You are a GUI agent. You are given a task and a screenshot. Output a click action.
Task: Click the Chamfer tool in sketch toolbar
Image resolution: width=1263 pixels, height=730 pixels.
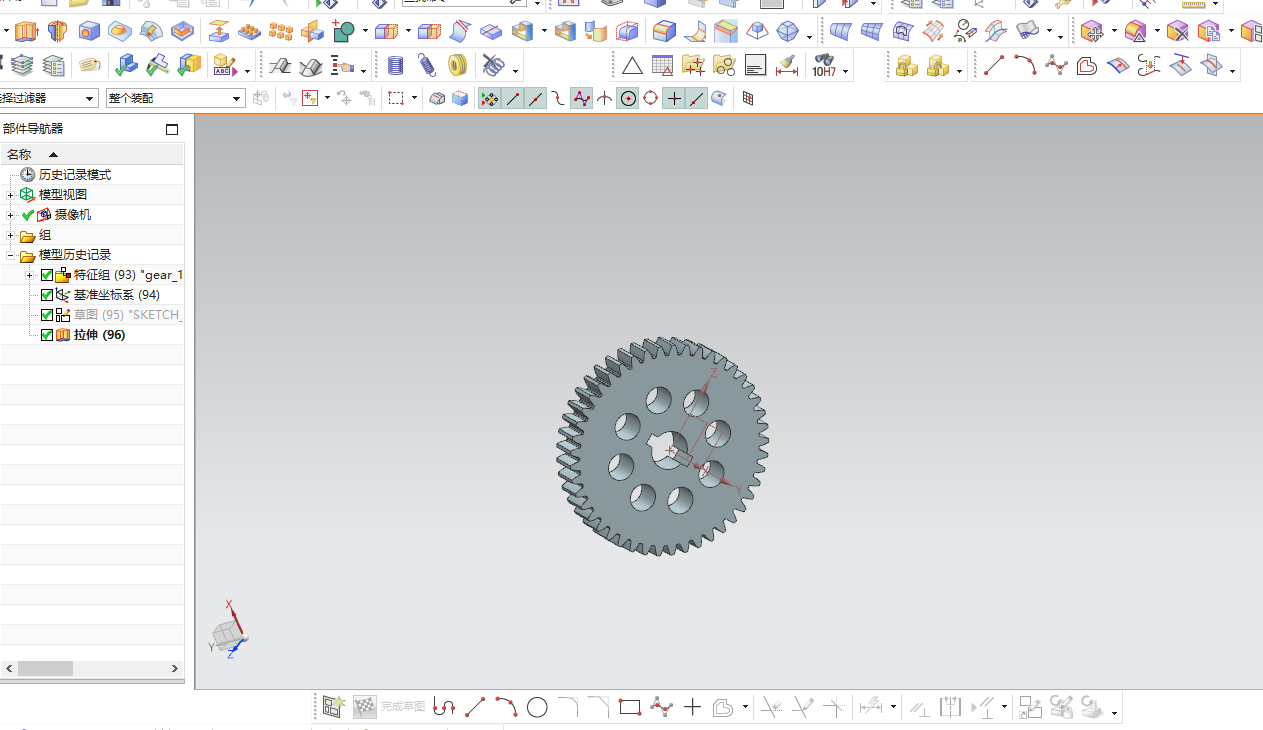tap(599, 708)
